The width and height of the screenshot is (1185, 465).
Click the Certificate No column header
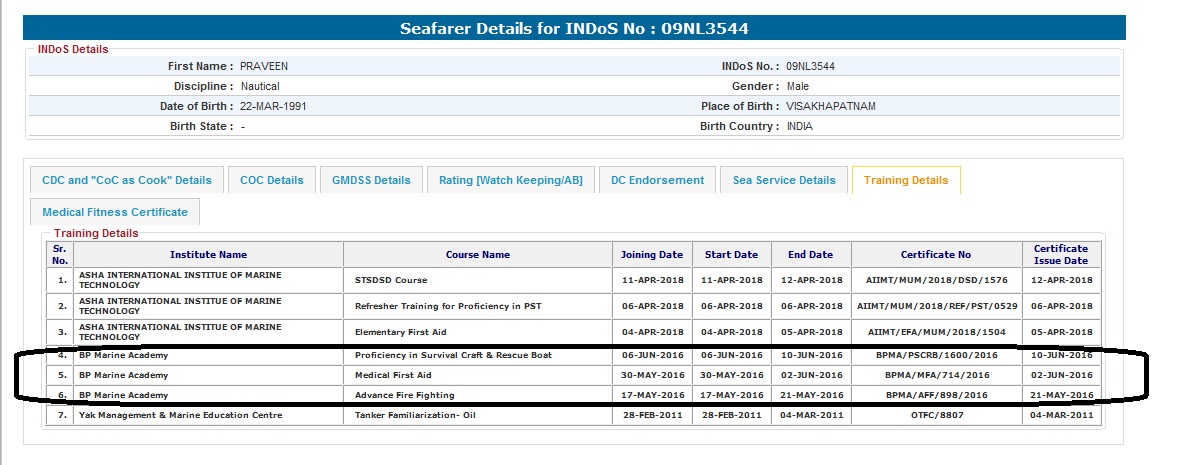(935, 255)
